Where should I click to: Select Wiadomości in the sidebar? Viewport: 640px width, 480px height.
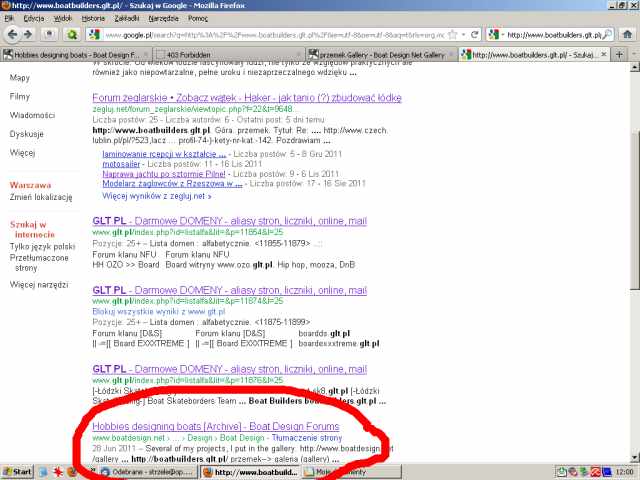pyautogui.click(x=32, y=116)
